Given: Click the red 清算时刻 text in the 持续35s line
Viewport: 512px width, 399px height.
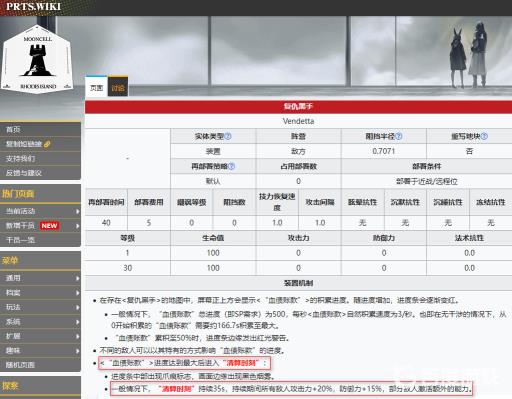Looking at the screenshot, I should 177,389.
